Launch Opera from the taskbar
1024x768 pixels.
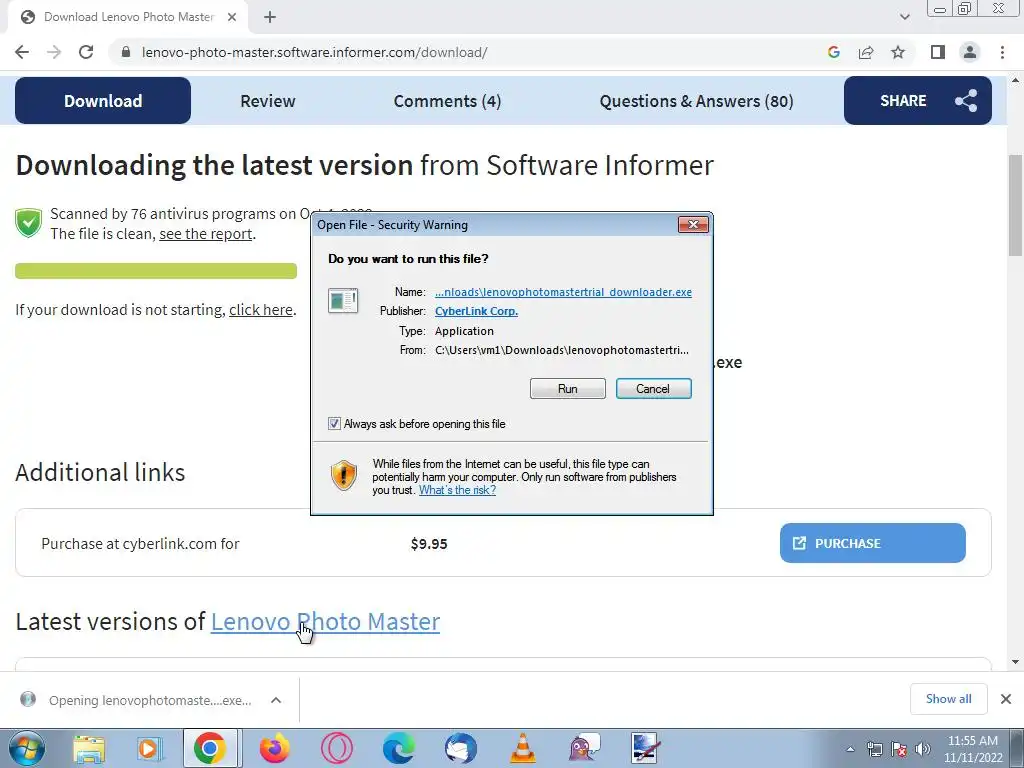pyautogui.click(x=337, y=748)
